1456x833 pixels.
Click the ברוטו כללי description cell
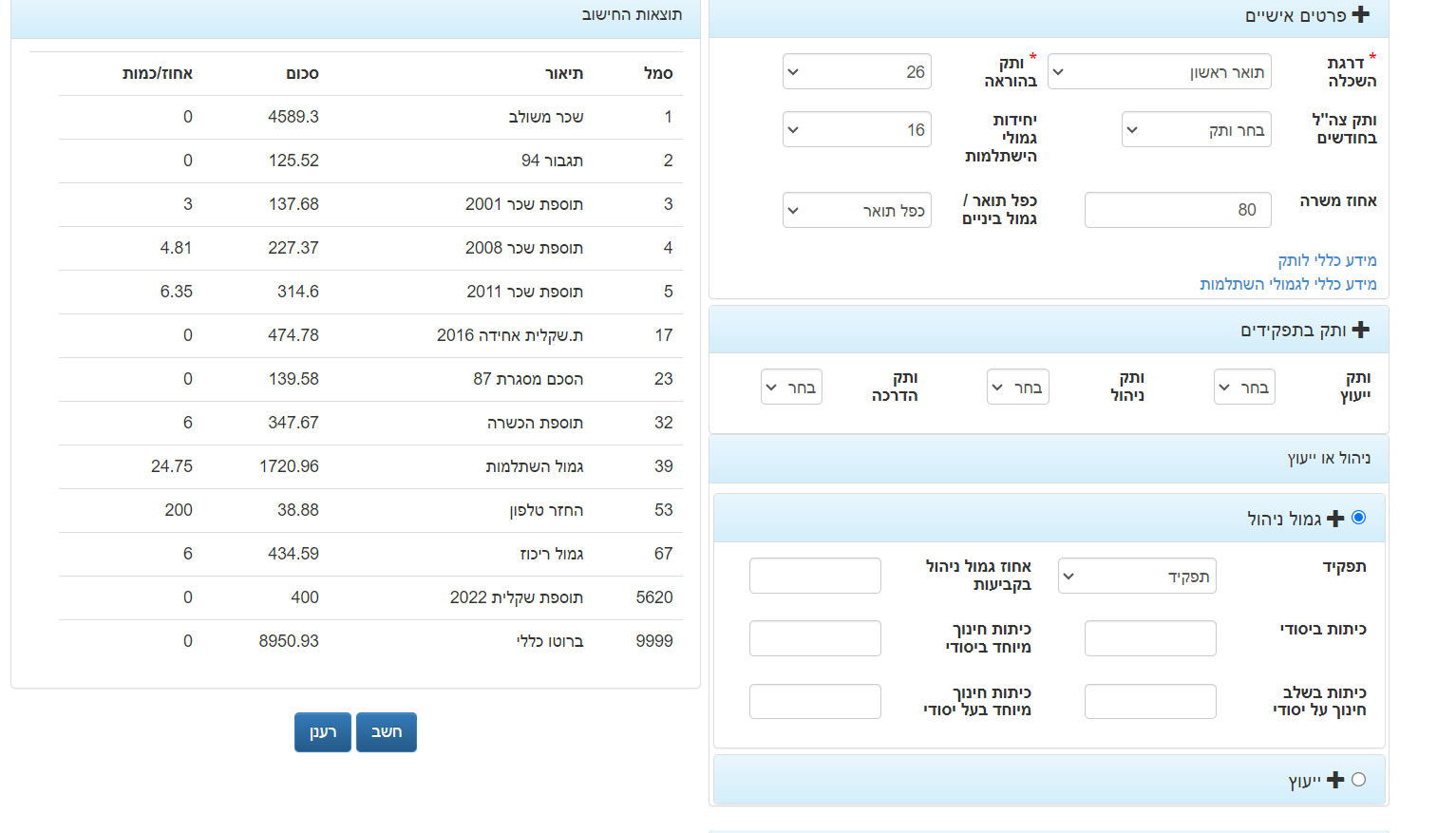[x=550, y=641]
